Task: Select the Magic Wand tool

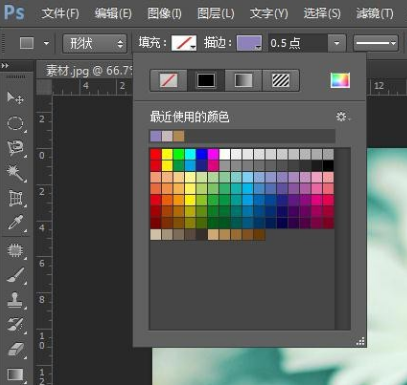Action: (15, 173)
